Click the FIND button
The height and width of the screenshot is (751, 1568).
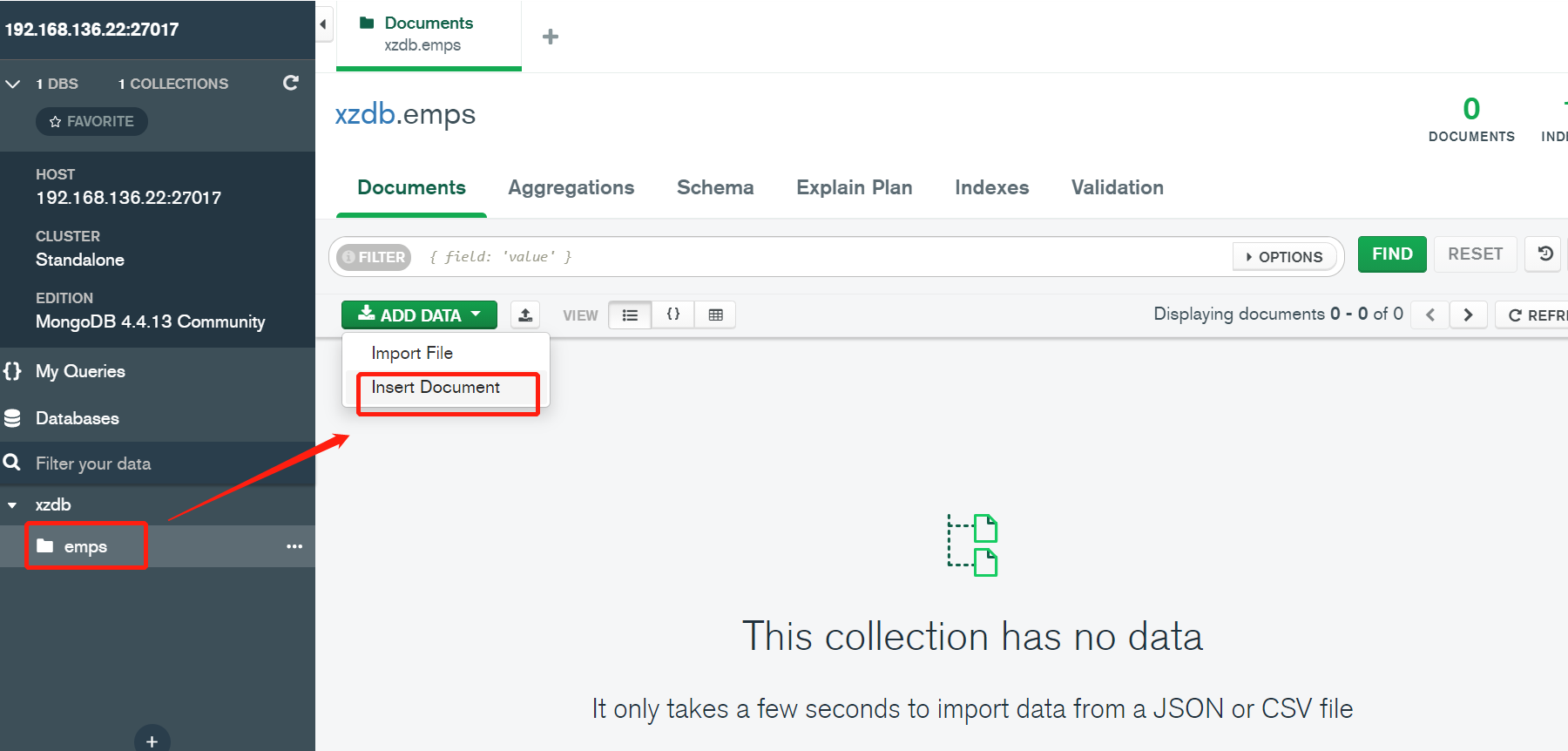(x=1392, y=254)
